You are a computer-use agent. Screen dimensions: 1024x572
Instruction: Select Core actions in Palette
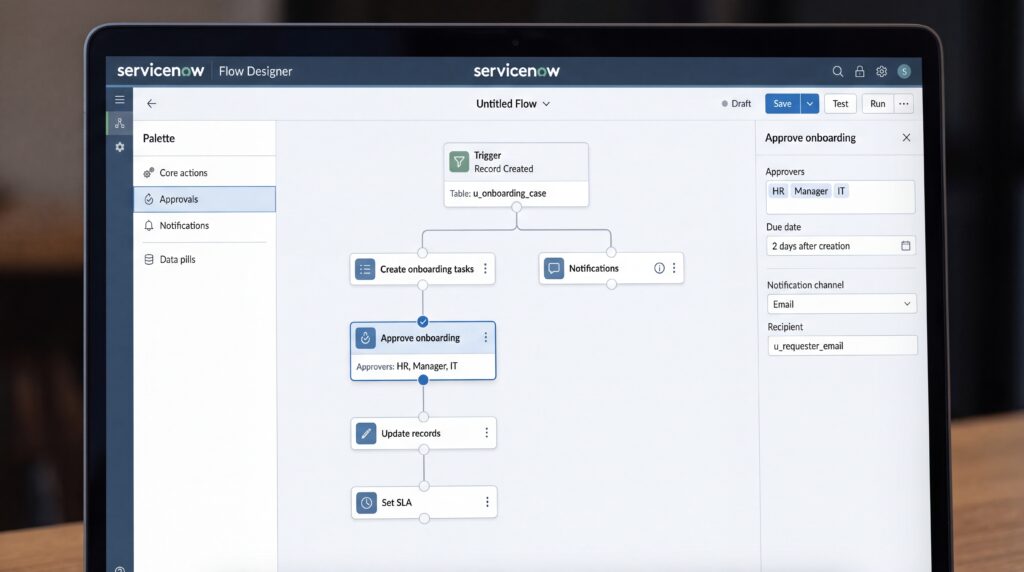click(x=204, y=172)
